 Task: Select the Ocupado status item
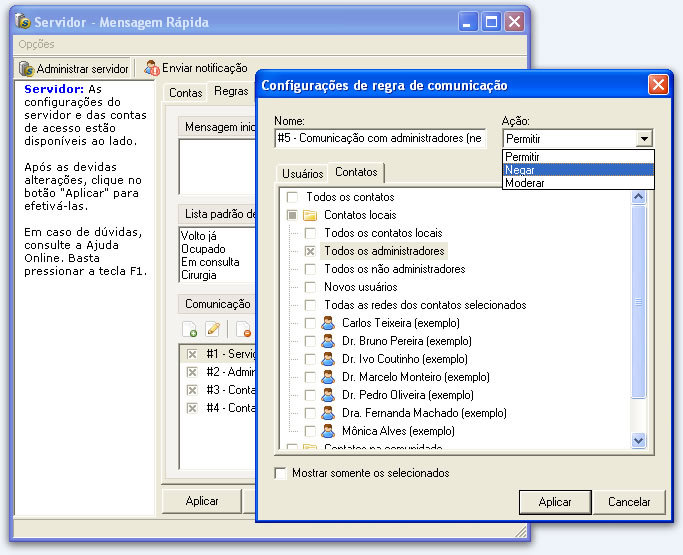pyautogui.click(x=203, y=249)
